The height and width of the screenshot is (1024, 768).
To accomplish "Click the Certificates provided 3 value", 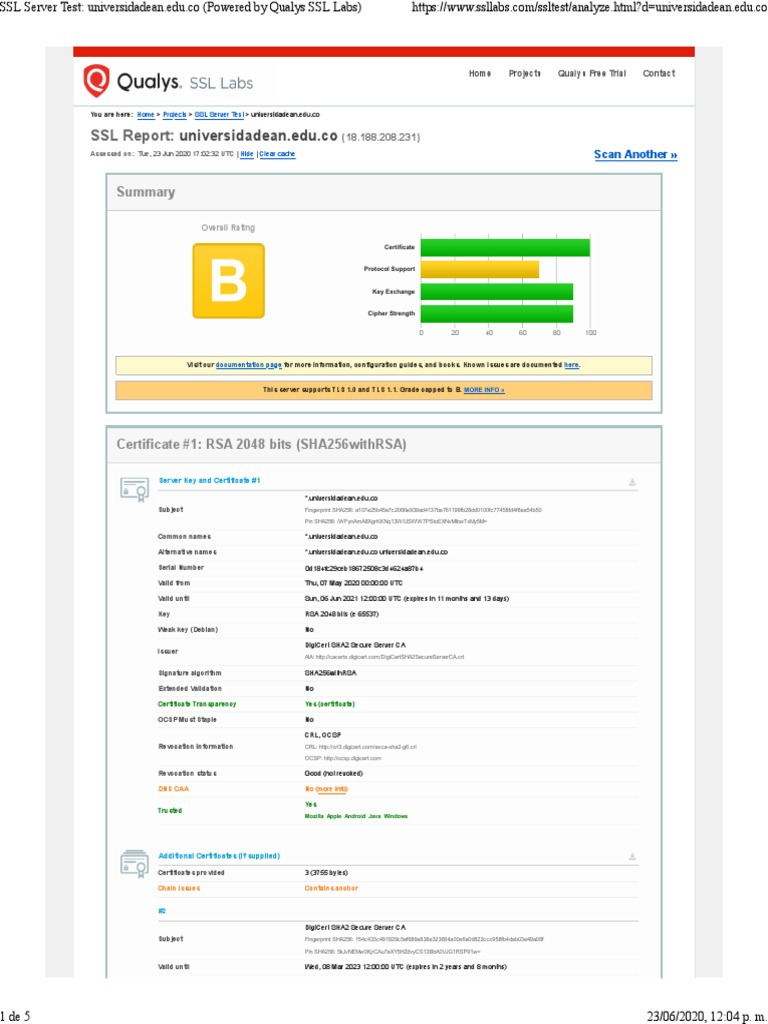I will coord(326,872).
